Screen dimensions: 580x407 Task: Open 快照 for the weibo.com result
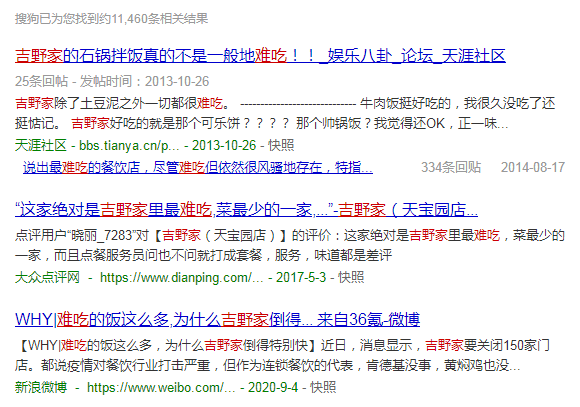coord(323,387)
